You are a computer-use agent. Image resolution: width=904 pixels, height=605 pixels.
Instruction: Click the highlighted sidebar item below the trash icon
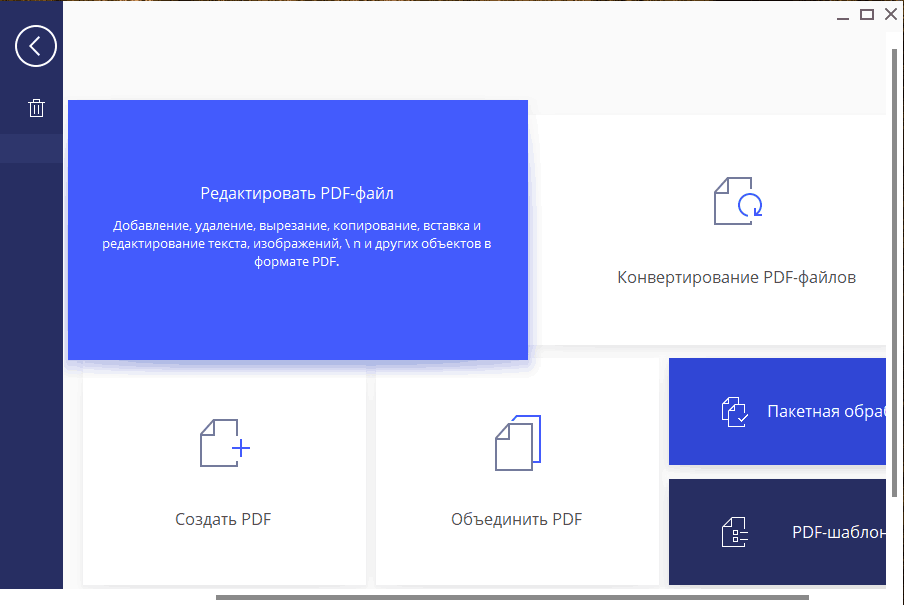click(31, 148)
